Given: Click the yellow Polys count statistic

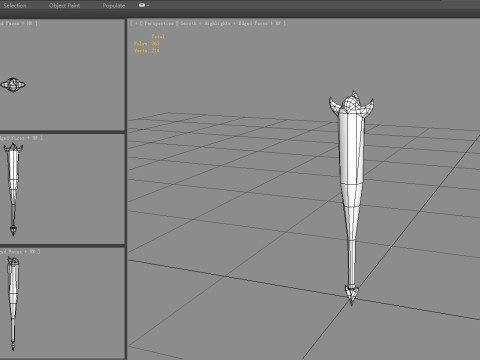Looking at the screenshot, I should click(x=147, y=44).
